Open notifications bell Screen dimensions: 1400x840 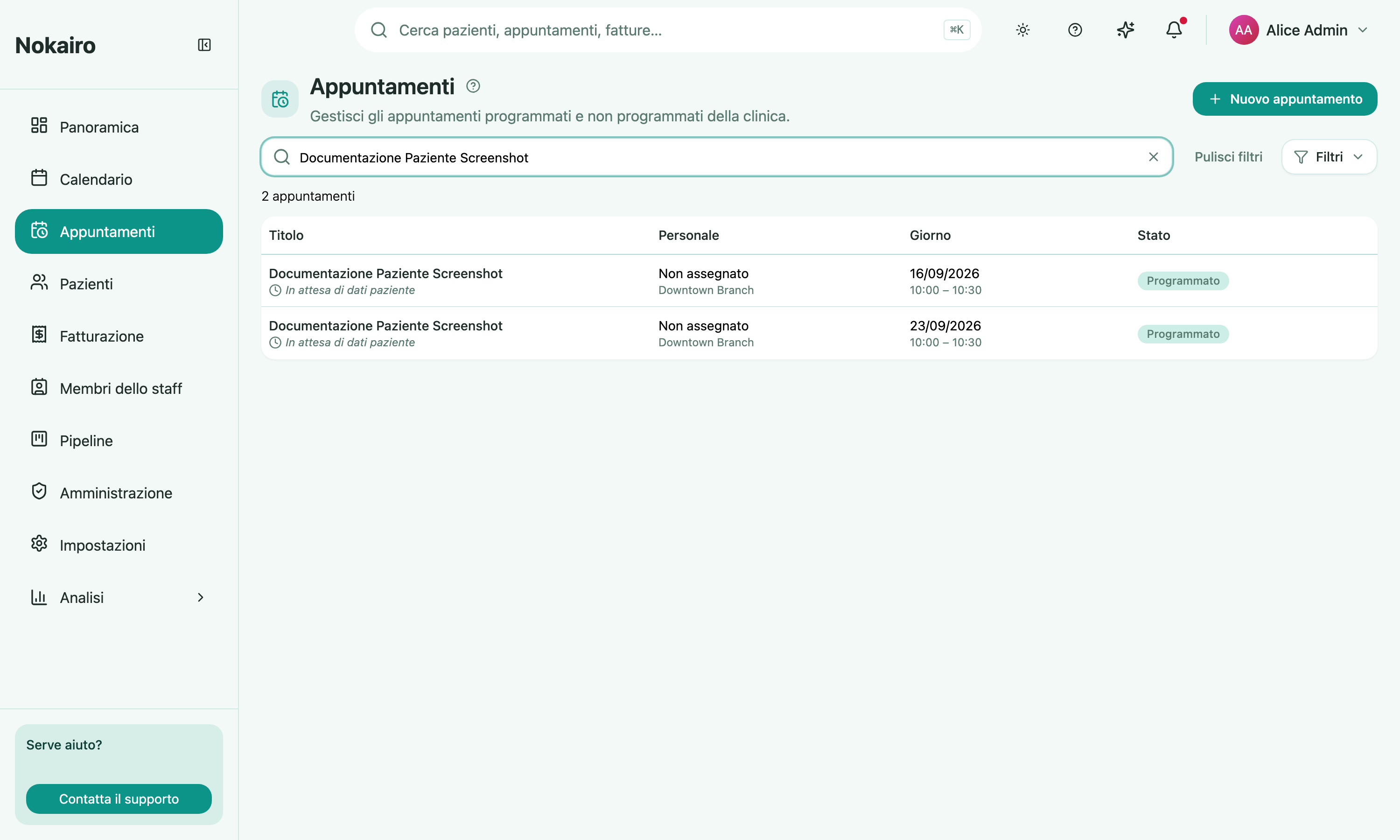tap(1174, 30)
